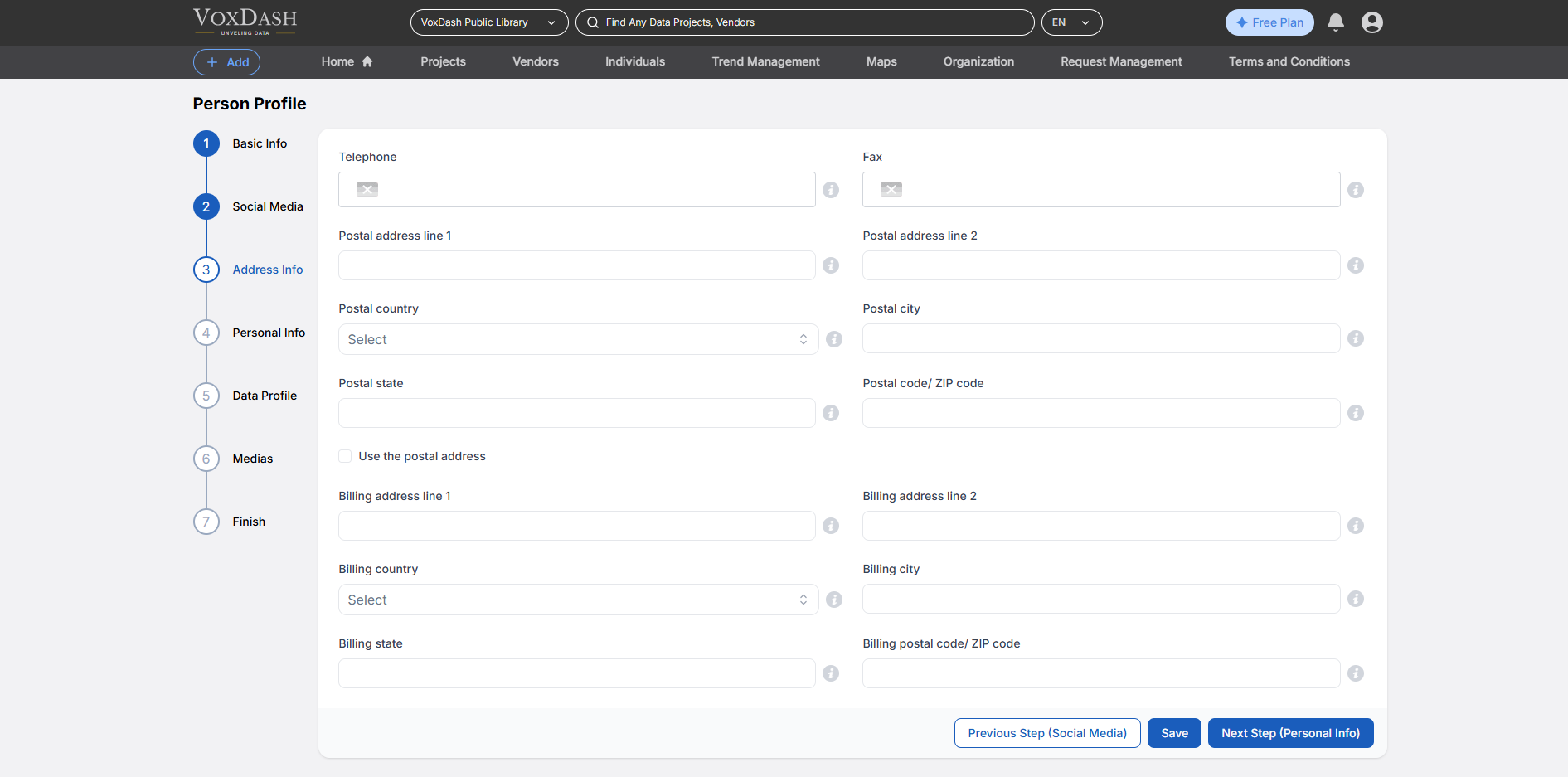
Task: Focus the Telephone input field
Action: tap(577, 189)
